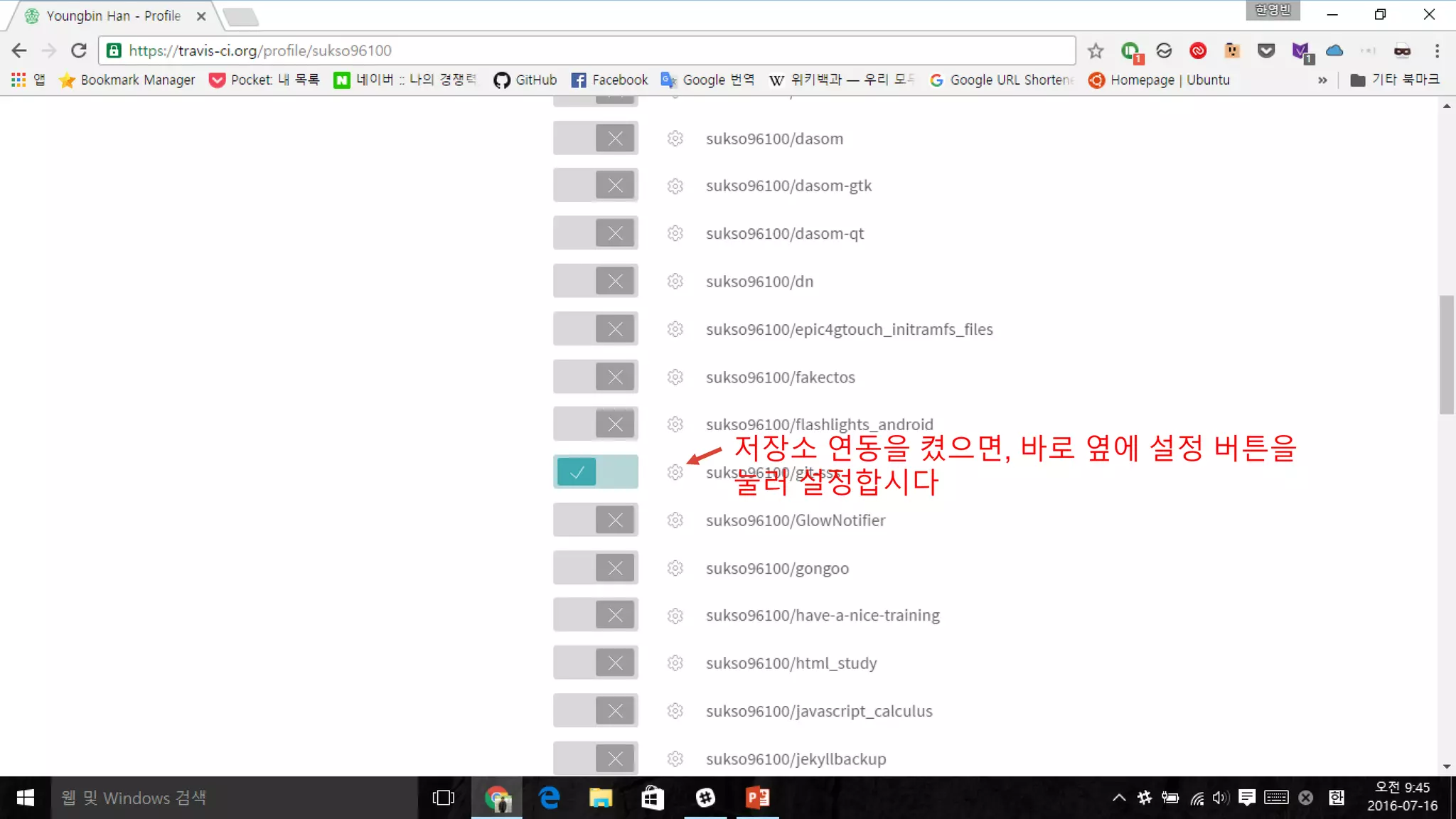Open the Google URL Shortener bookmark
The width and height of the screenshot is (1456, 819).
(x=1001, y=80)
